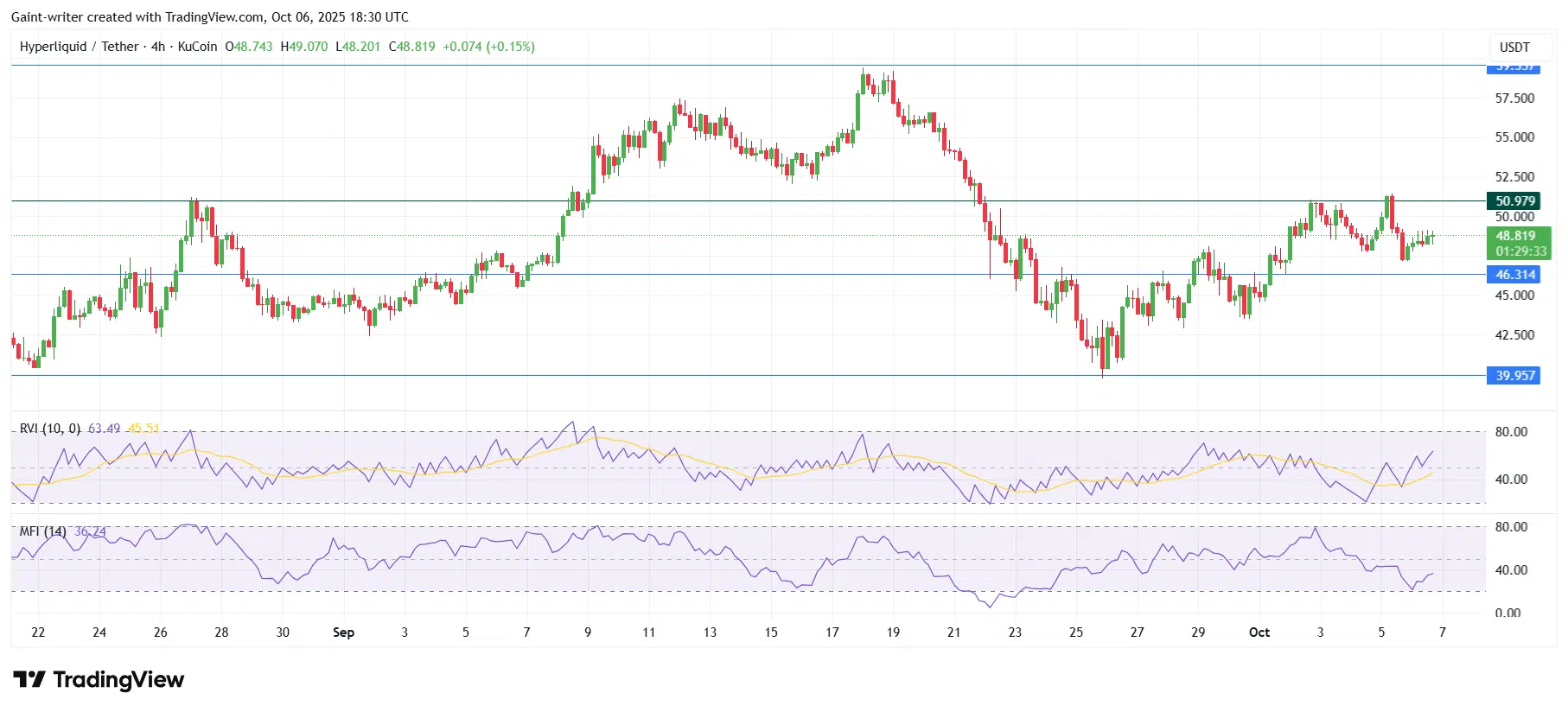Select the 46.314 blue price level tag
Image resolution: width=1568 pixels, height=712 pixels.
1514,275
